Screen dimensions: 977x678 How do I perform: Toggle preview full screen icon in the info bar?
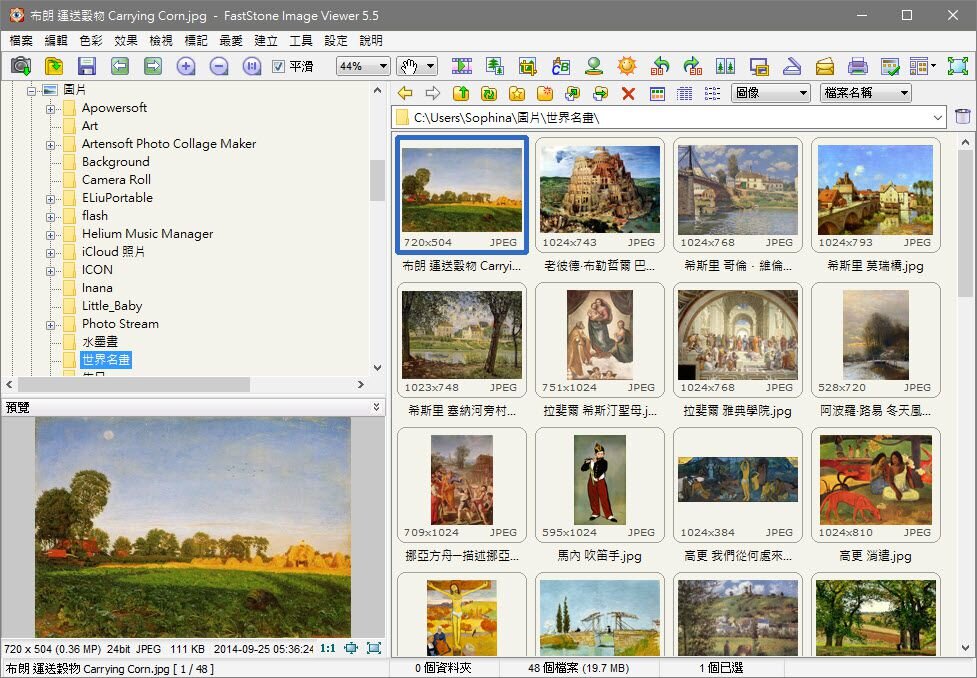(x=374, y=648)
